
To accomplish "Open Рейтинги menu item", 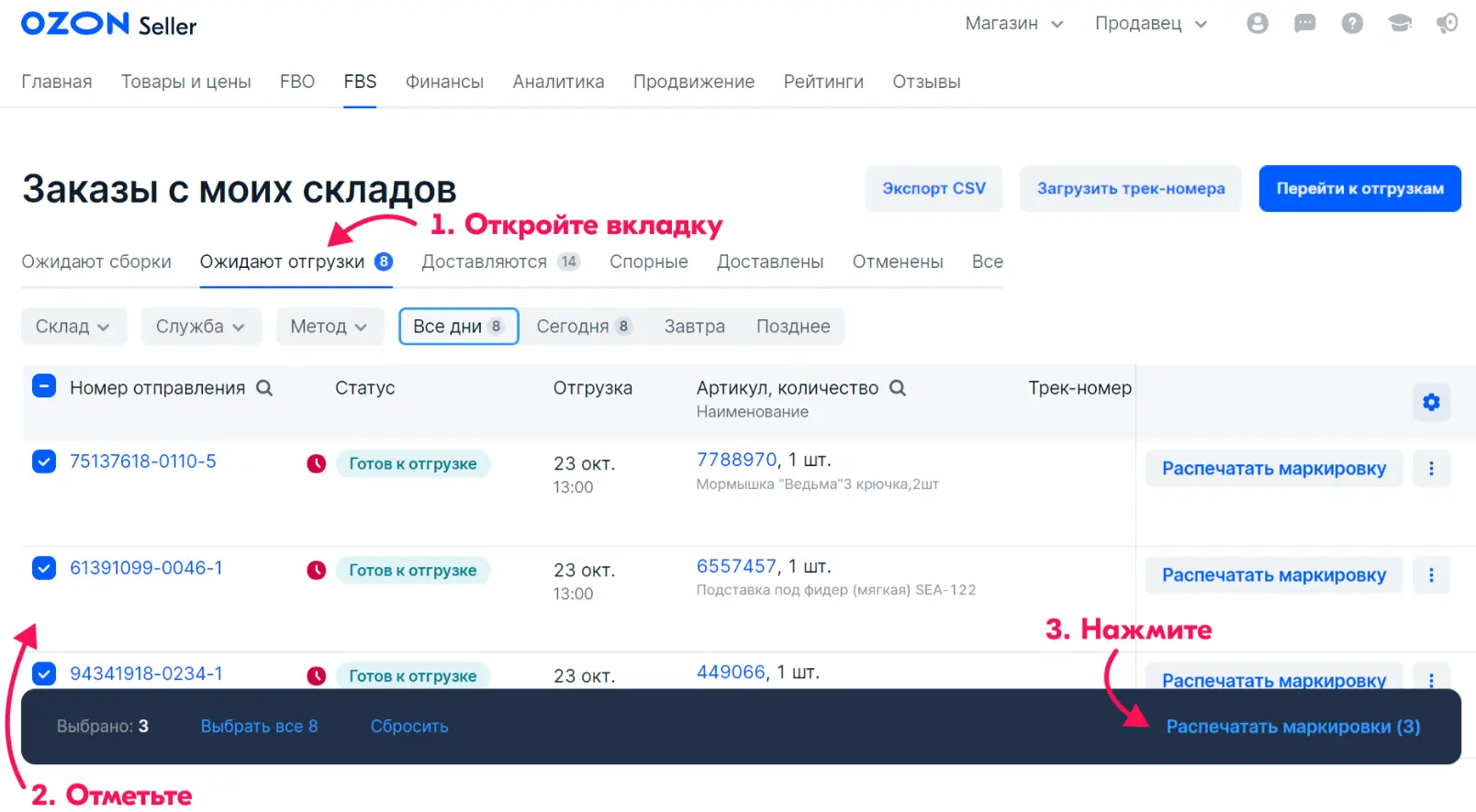I will coord(823,82).
